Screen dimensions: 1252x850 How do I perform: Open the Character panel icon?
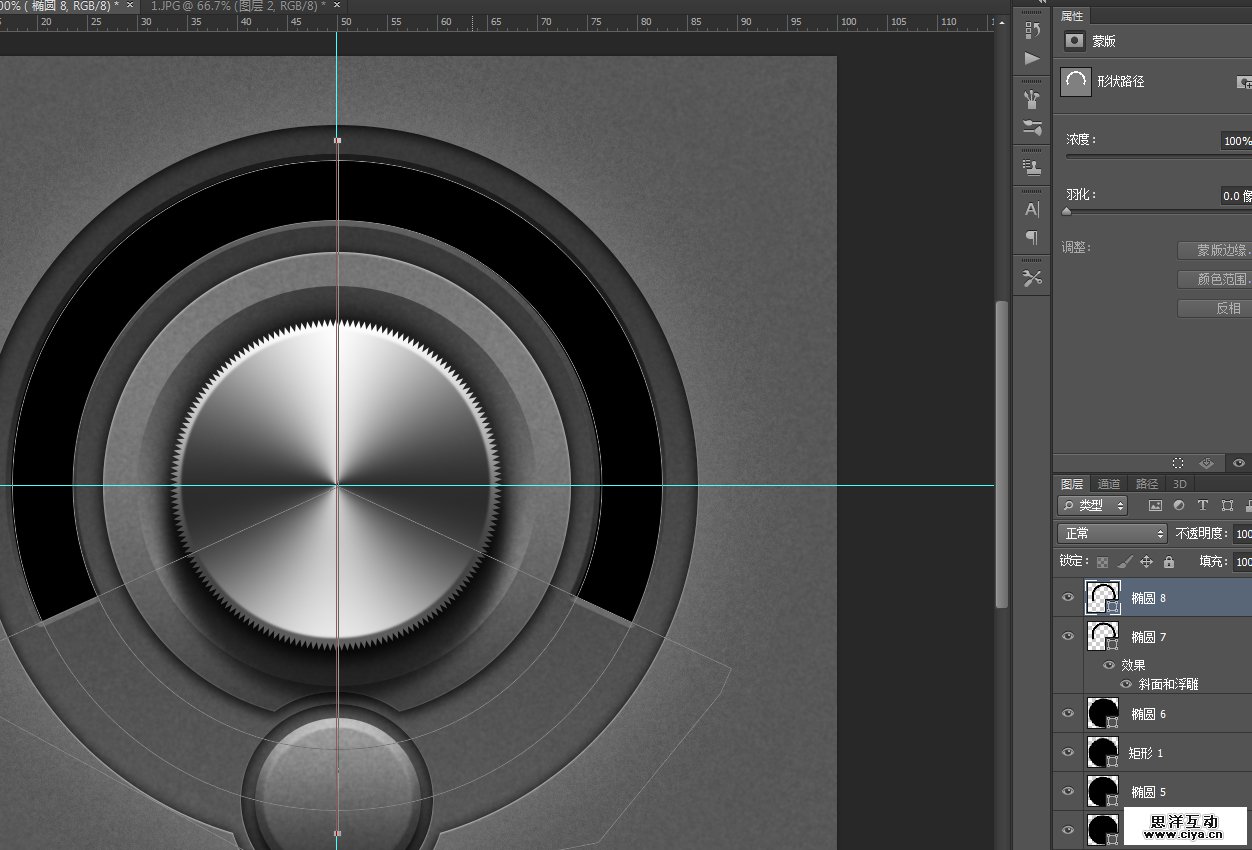pyautogui.click(x=1032, y=209)
